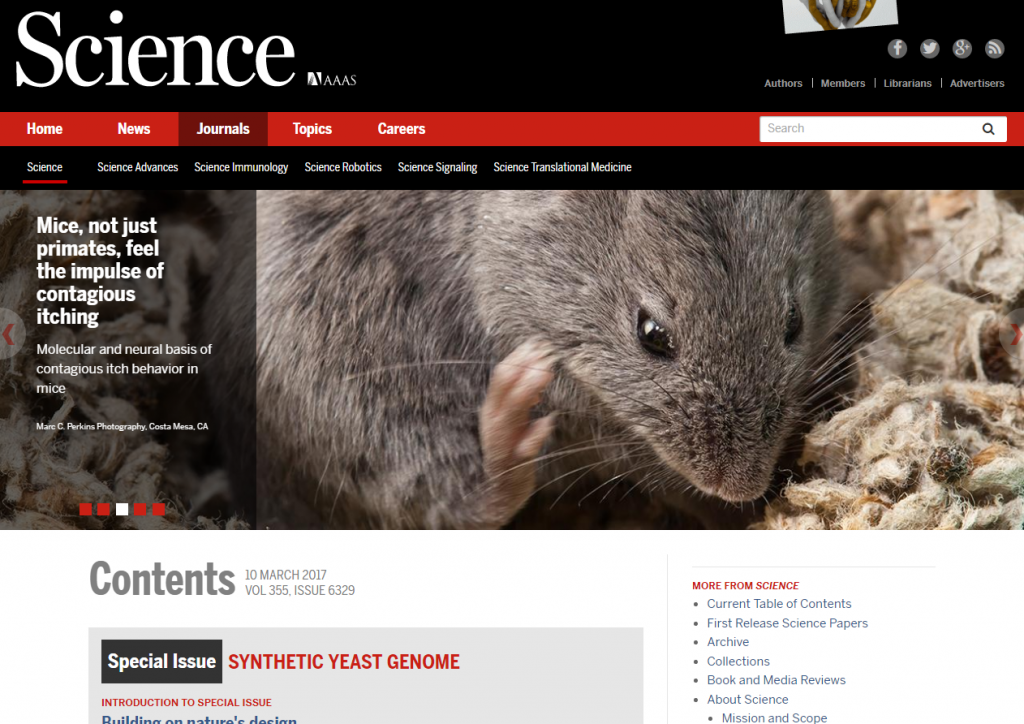
Task: Go to next carousel slide arrow
Action: pos(1014,334)
